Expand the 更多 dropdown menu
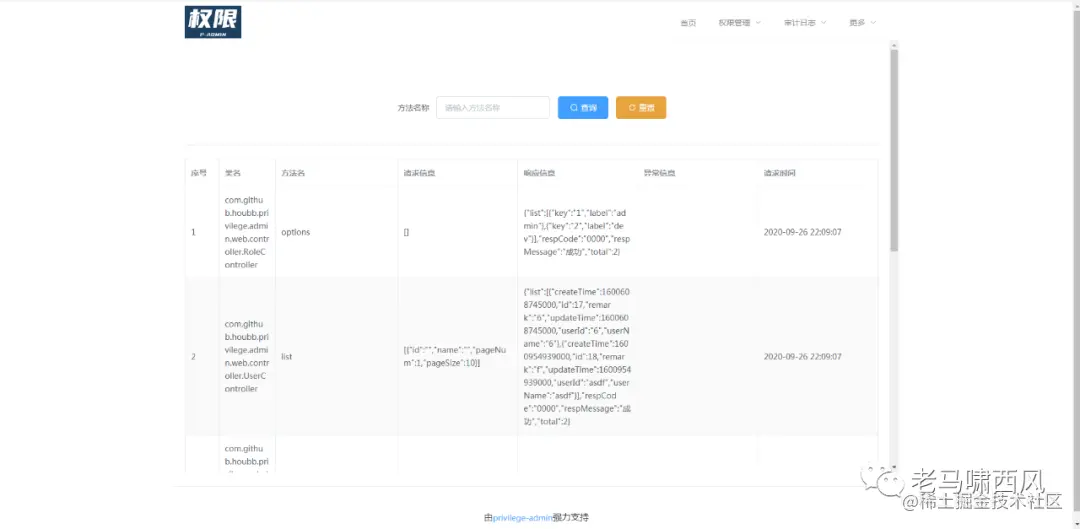The image size is (1080, 529). click(862, 23)
